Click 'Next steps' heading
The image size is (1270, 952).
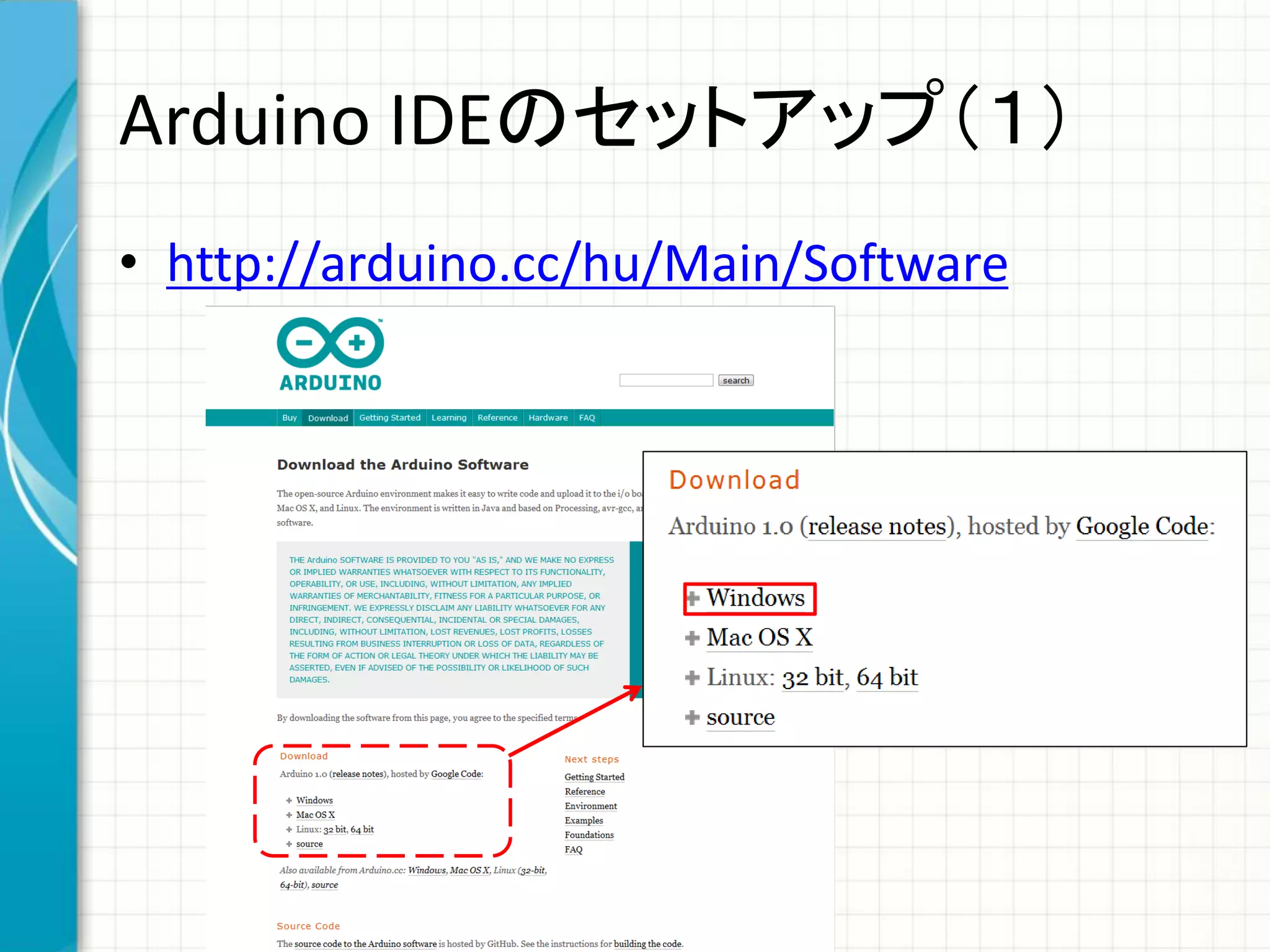click(x=592, y=759)
